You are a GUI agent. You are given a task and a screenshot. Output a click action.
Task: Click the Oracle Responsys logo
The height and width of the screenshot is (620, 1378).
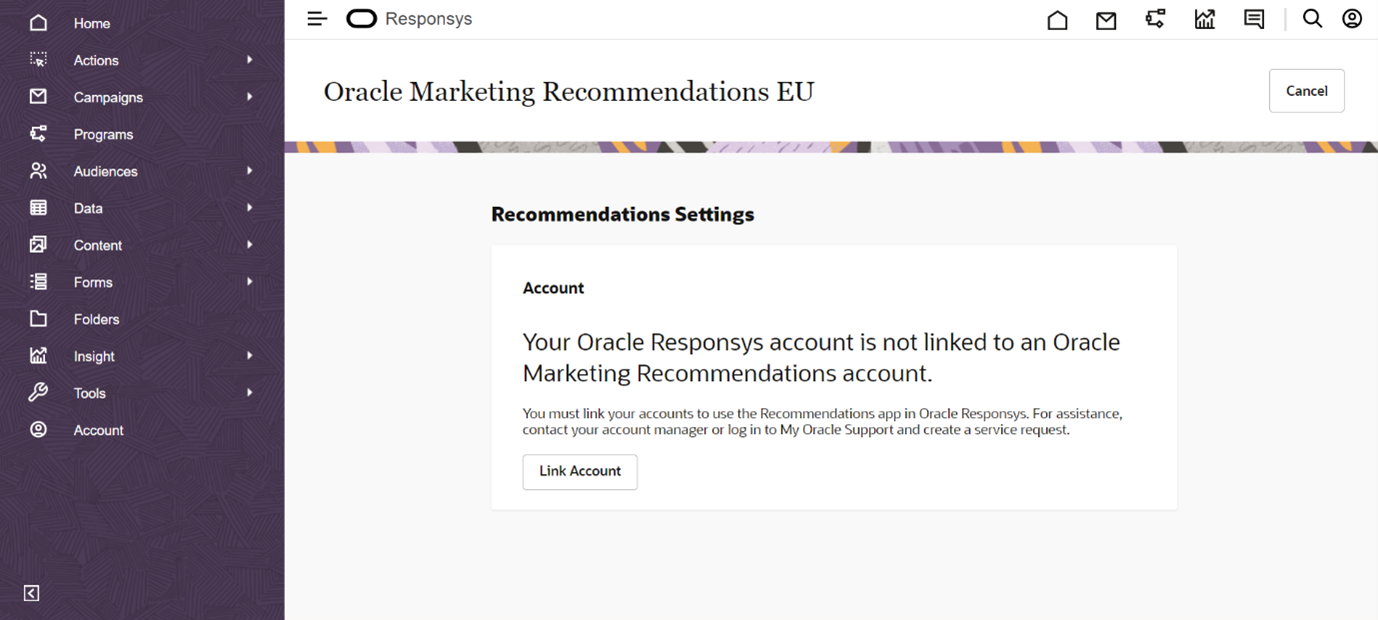tap(408, 19)
